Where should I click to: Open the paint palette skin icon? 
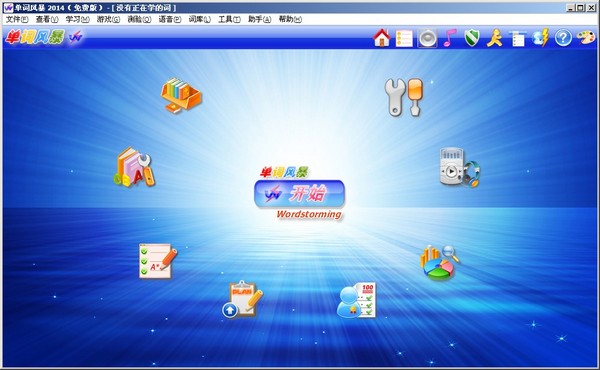[586, 38]
